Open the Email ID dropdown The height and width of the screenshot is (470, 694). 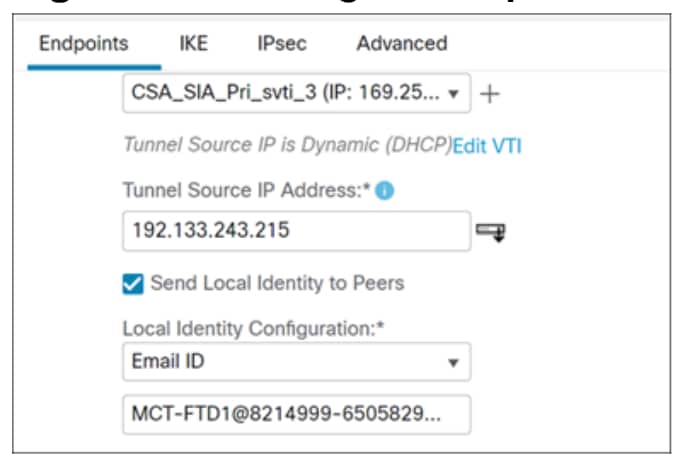(295, 360)
